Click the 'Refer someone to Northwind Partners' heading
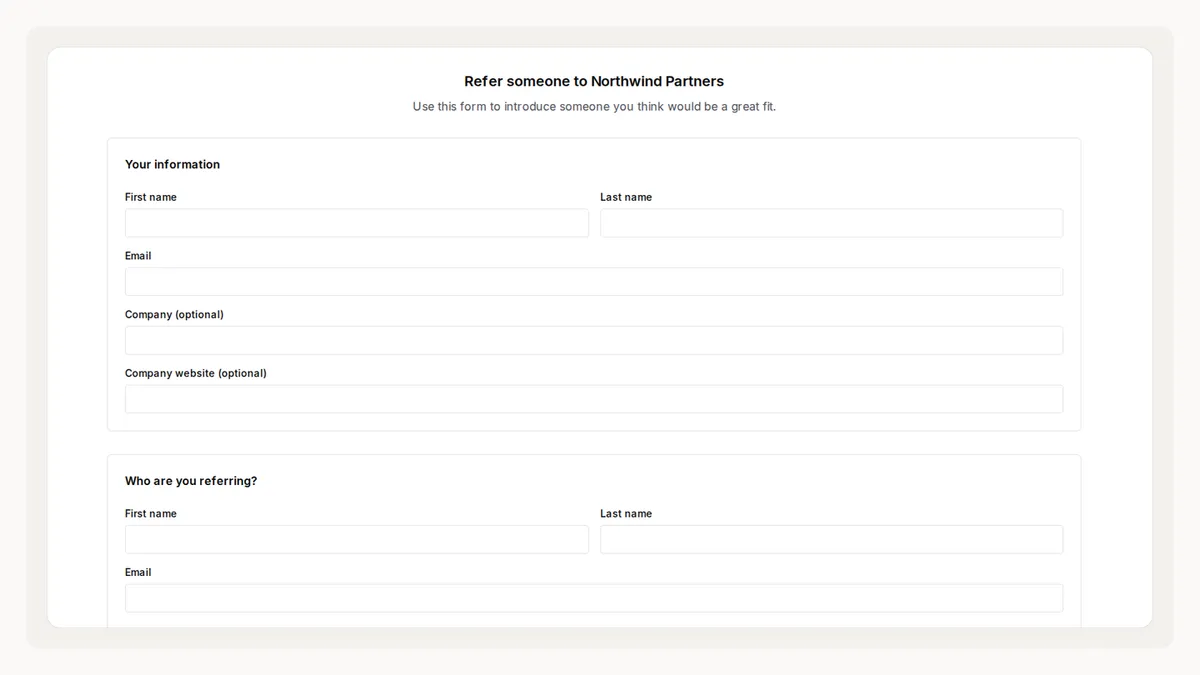The image size is (1200, 675). pos(594,81)
